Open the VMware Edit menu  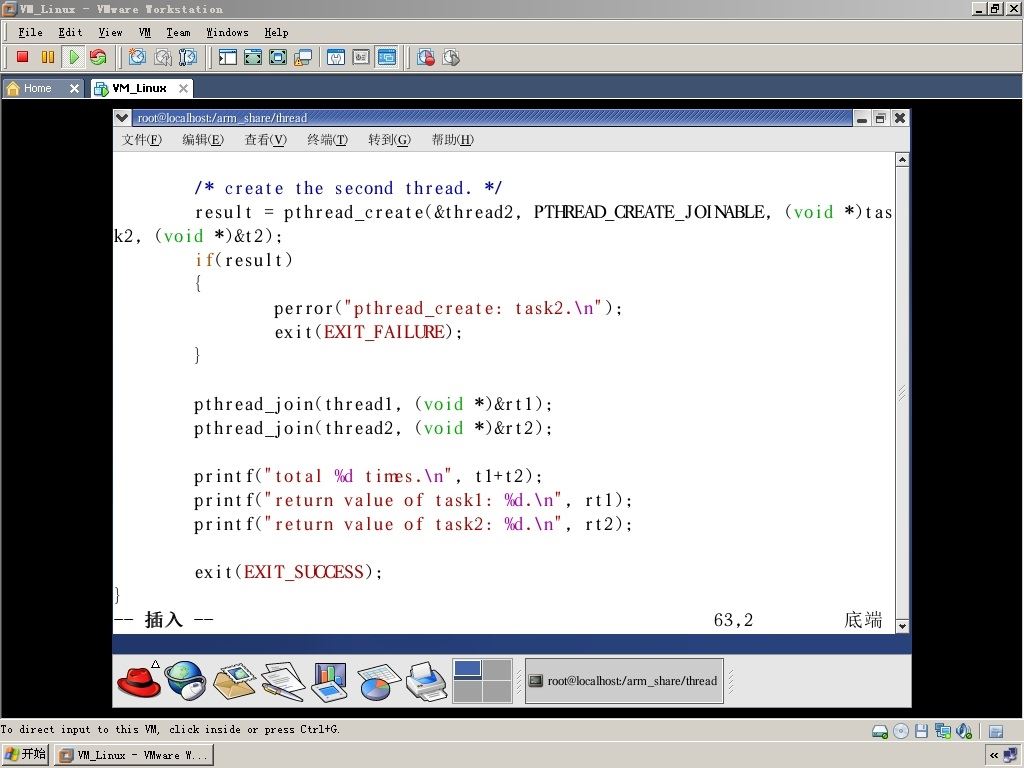(x=71, y=32)
